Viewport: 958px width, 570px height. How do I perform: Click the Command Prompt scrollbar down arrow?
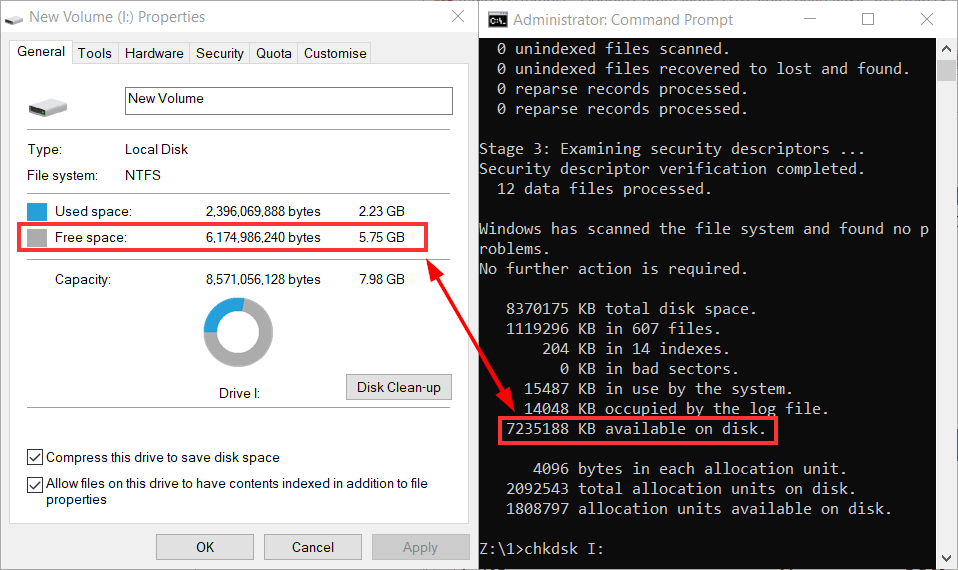pos(946,558)
